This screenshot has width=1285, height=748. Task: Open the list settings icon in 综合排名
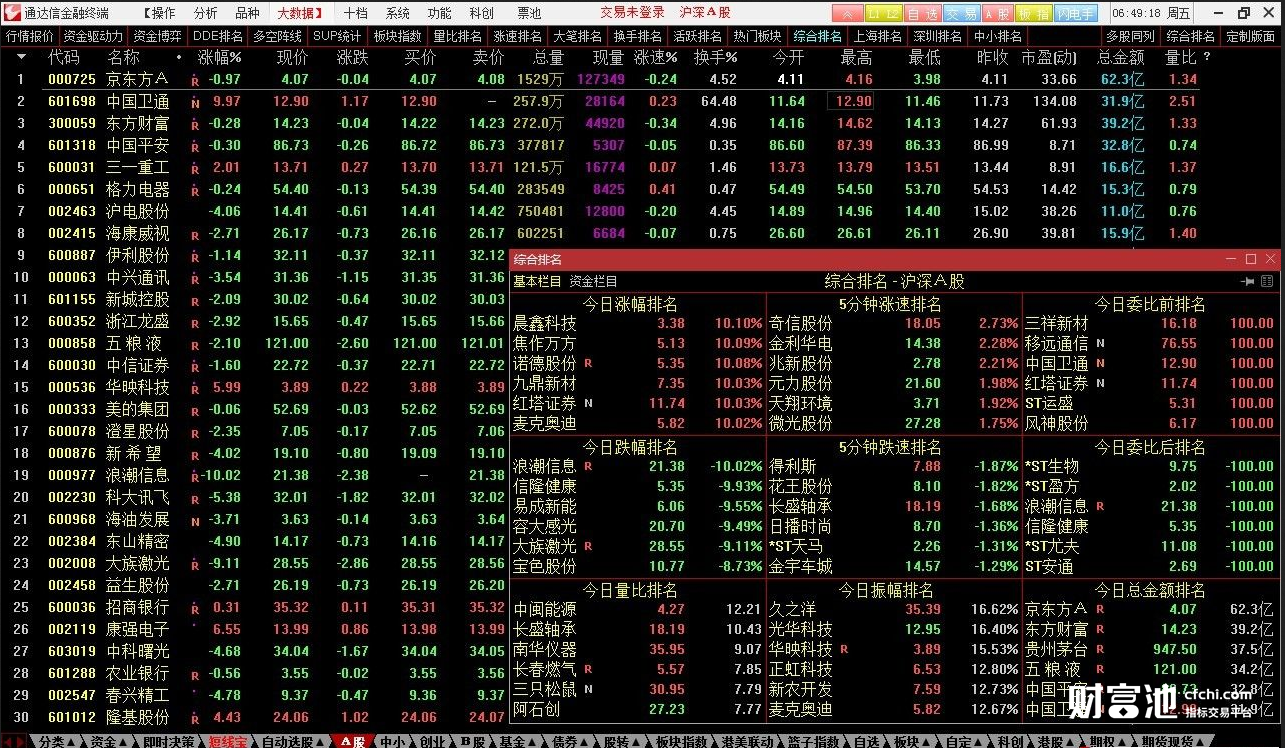point(1268,282)
